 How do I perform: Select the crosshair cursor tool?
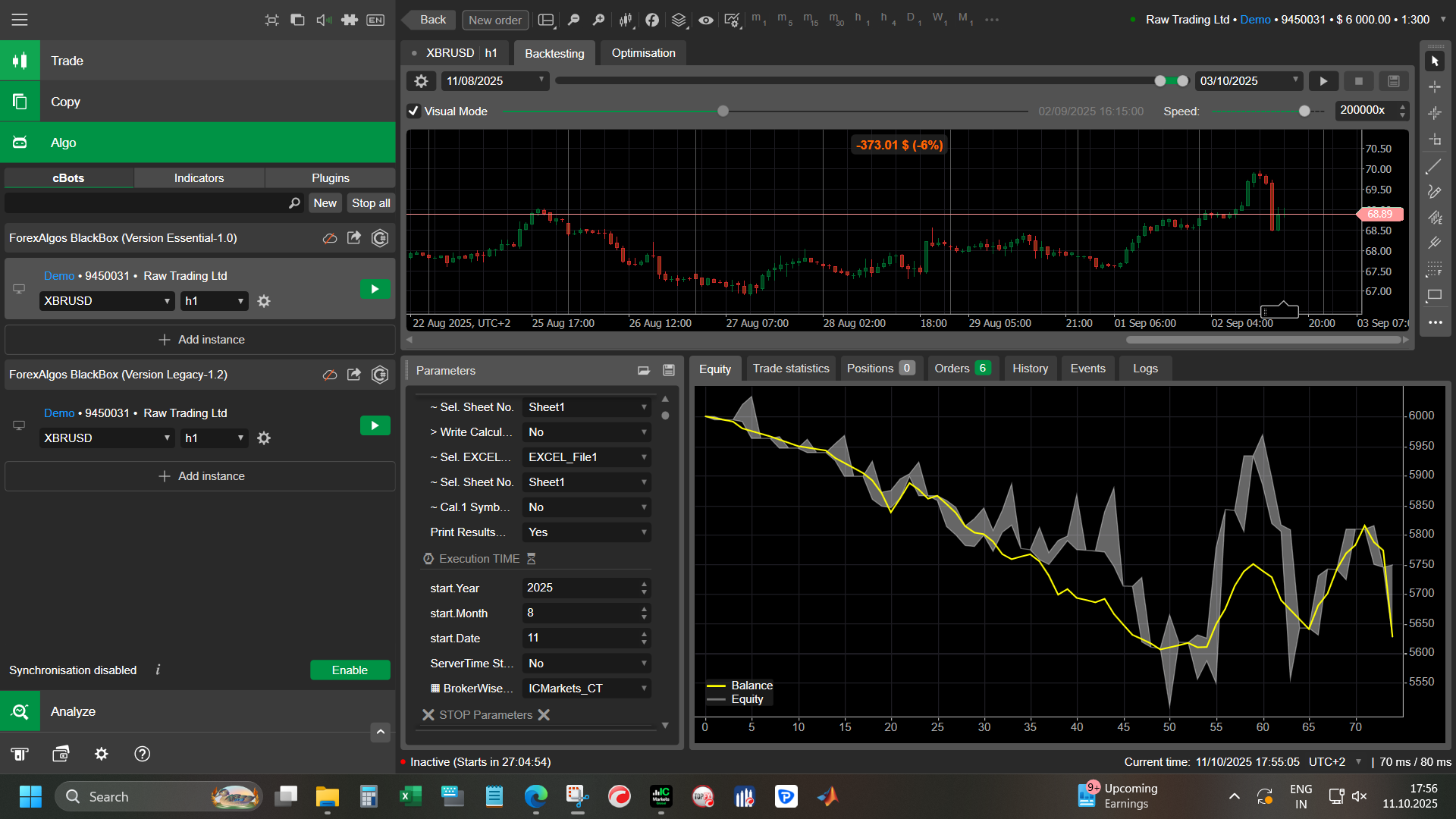[x=1434, y=87]
